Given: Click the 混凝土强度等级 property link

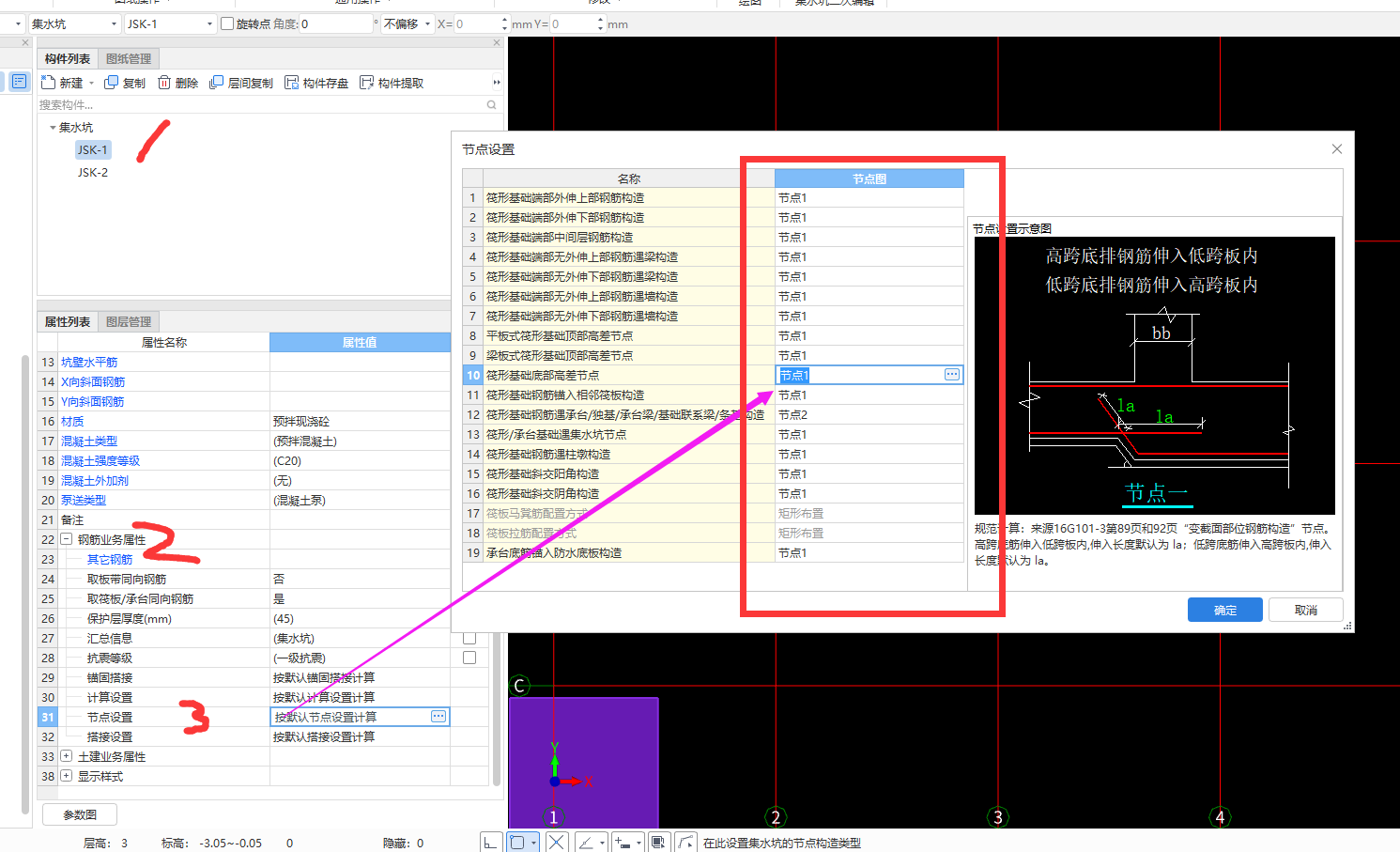Looking at the screenshot, I should (x=100, y=460).
